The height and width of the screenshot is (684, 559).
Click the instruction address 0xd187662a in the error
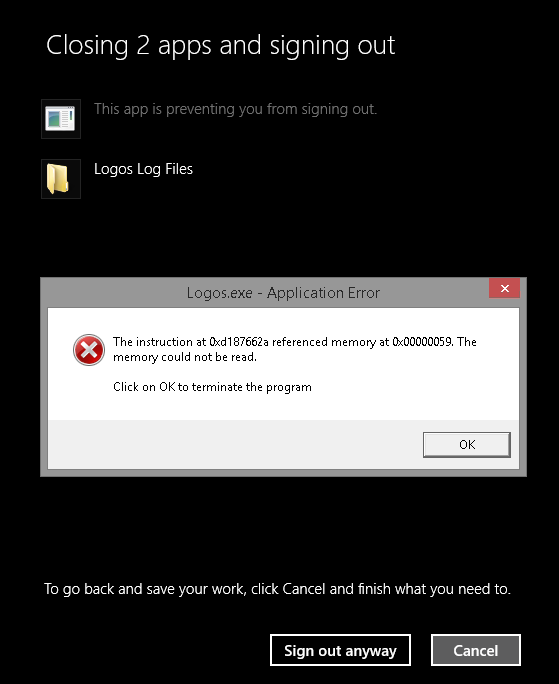click(x=239, y=342)
